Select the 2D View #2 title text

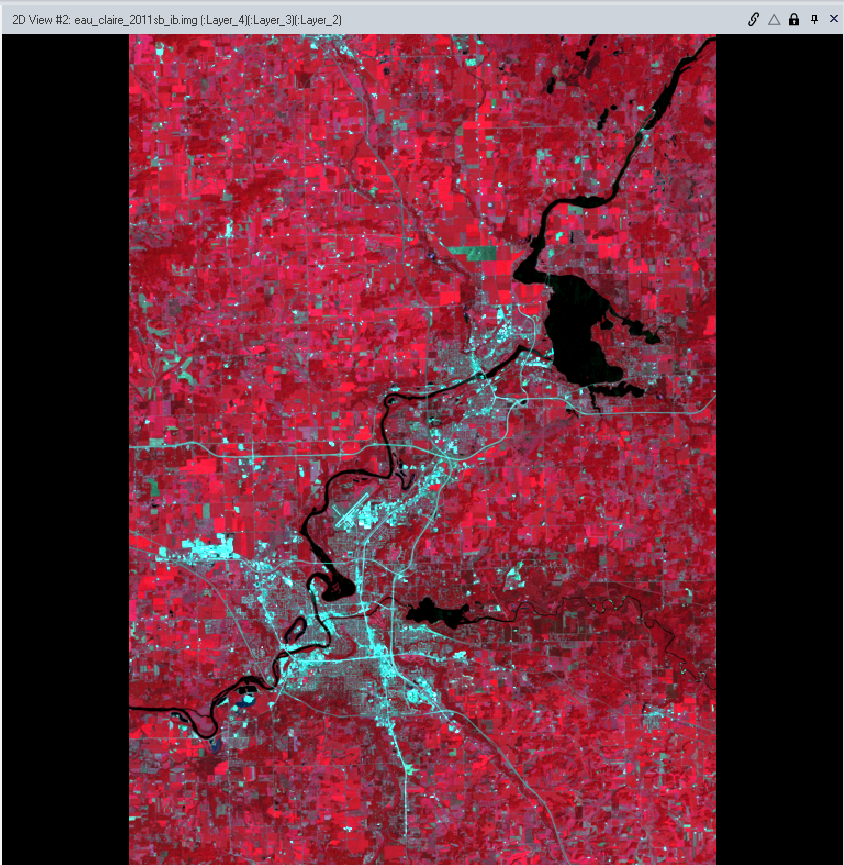tap(177, 20)
